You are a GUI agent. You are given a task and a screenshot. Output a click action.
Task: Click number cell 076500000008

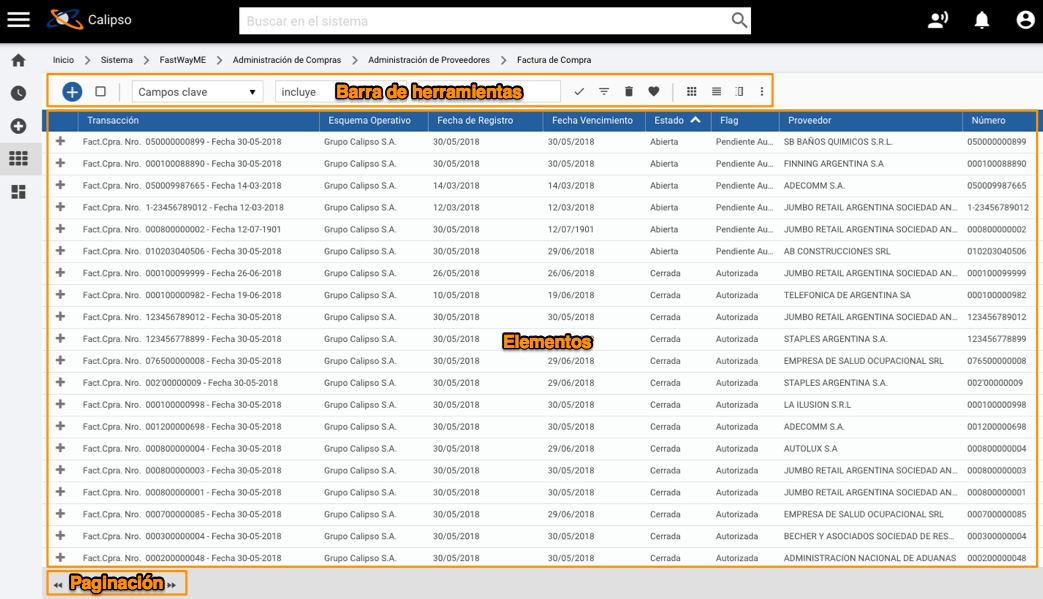(x=996, y=361)
